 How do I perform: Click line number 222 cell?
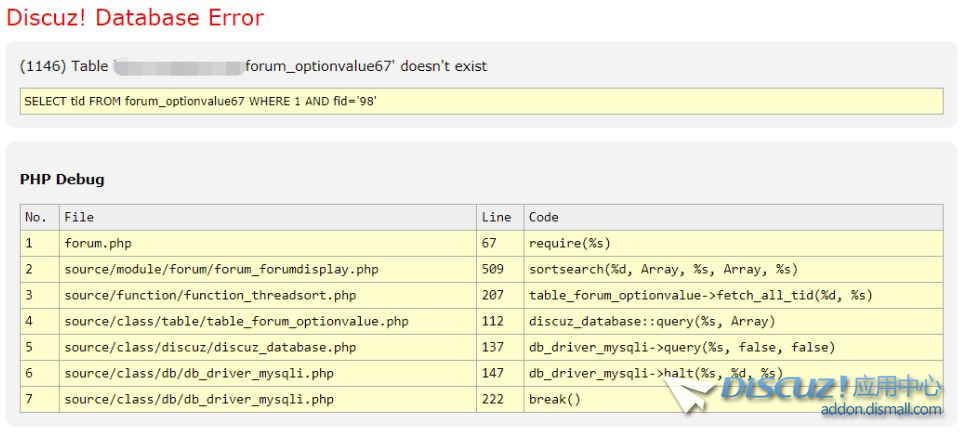(493, 399)
